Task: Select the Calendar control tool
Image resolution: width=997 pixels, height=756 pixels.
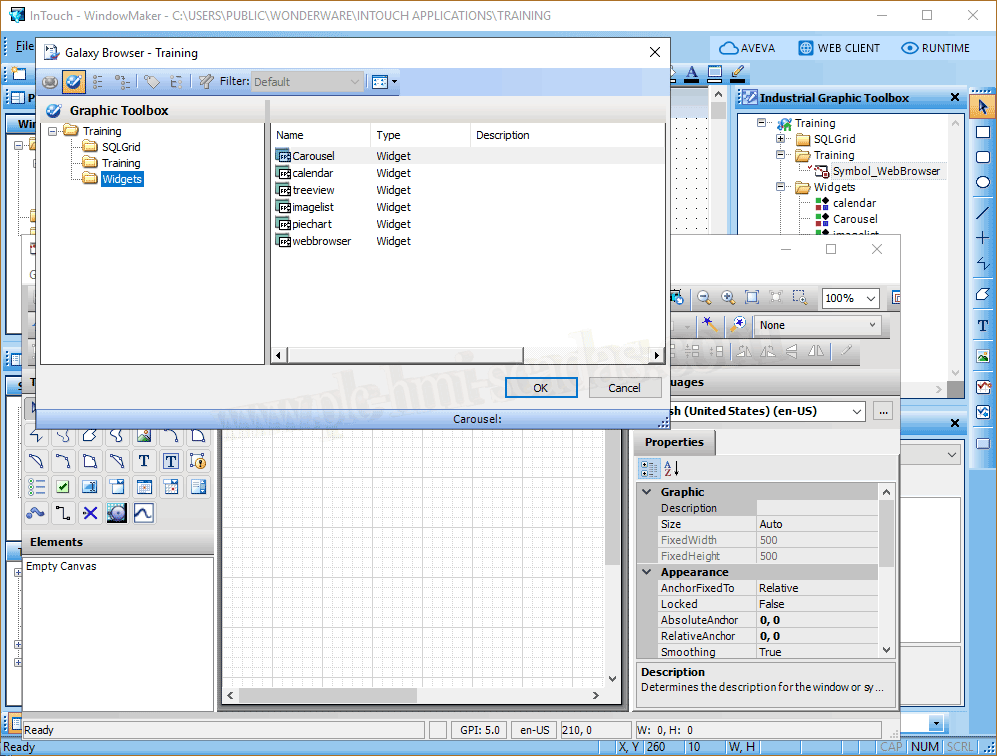Action: pos(144,487)
